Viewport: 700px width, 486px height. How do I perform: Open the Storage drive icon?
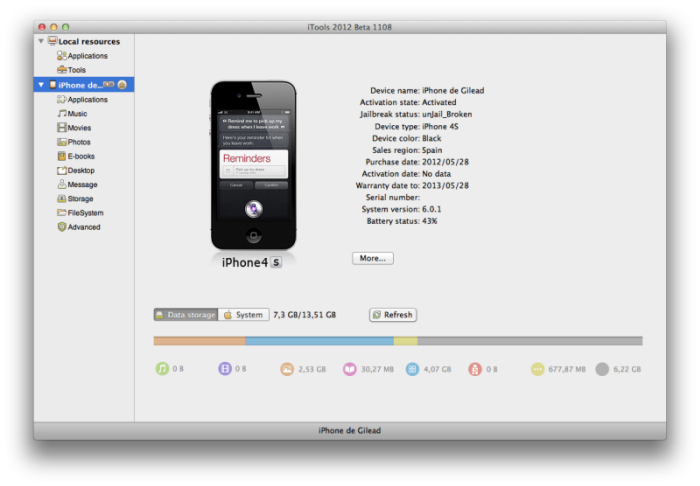62,199
